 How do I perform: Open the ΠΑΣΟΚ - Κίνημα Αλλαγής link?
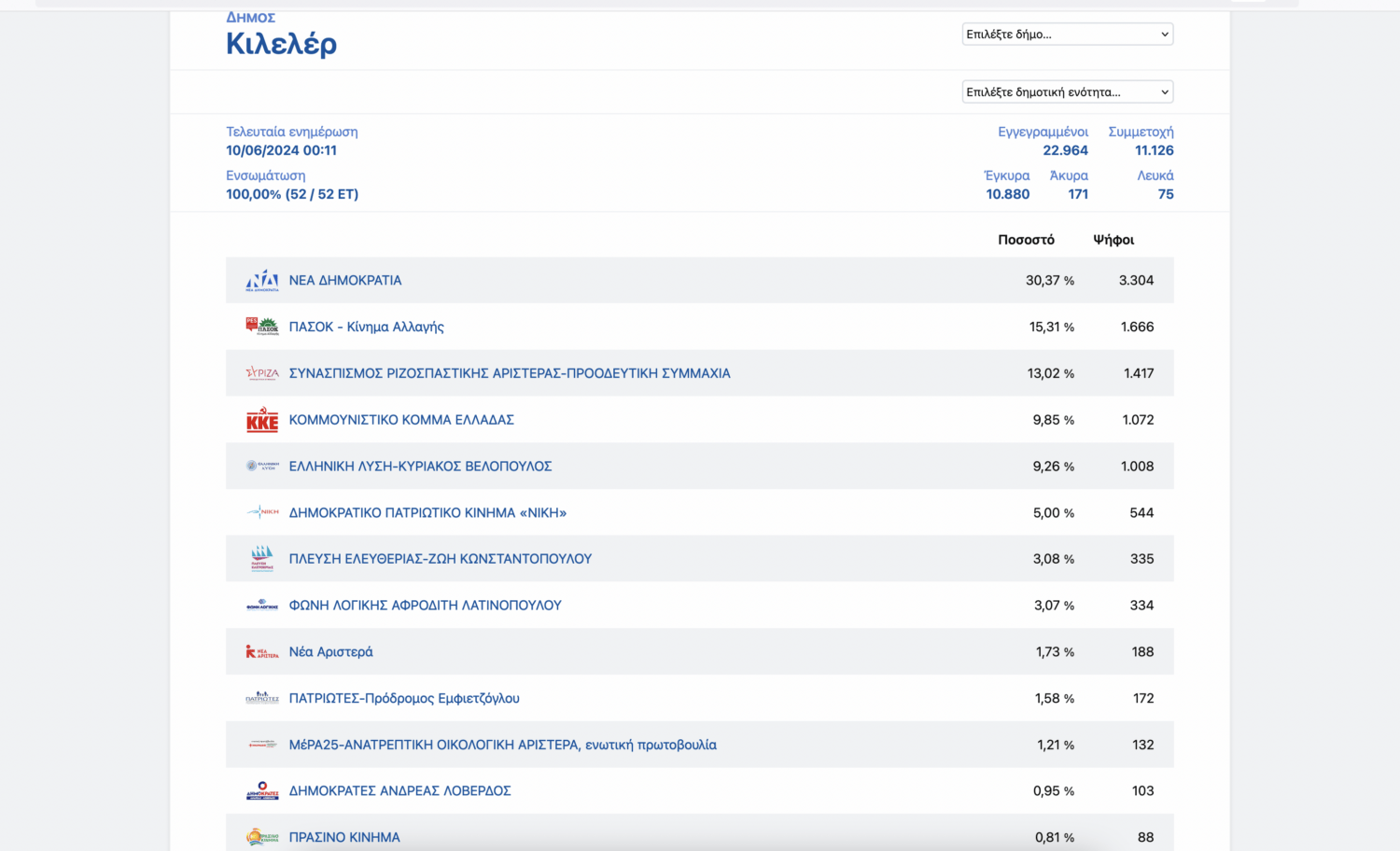pos(367,327)
